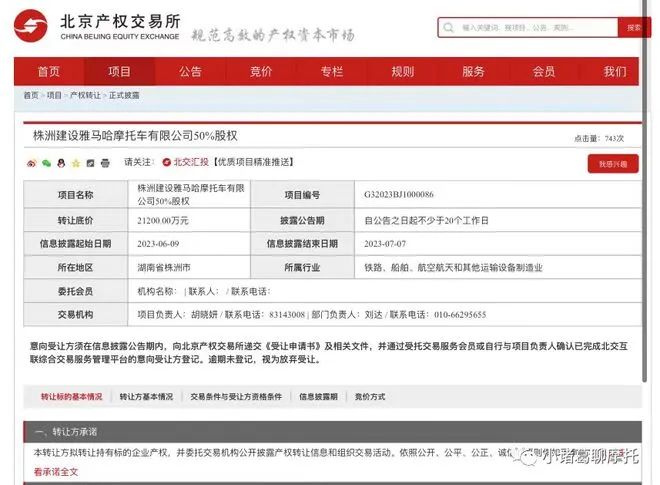Image resolution: width=660 pixels, height=485 pixels.
Task: Open the 看承诺全文 link
Action: tap(56, 472)
